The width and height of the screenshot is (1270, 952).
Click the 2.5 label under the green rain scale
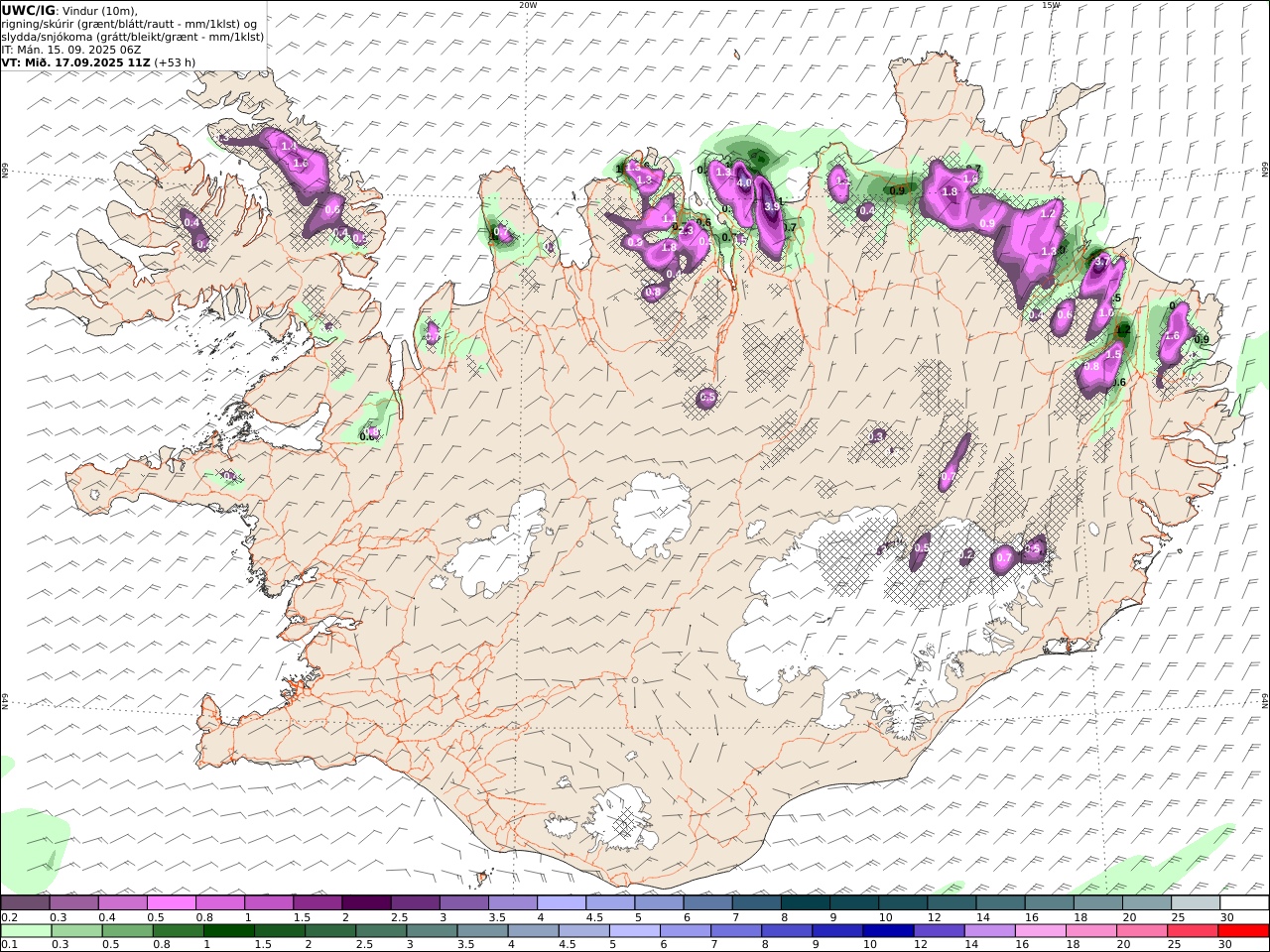[x=364, y=945]
